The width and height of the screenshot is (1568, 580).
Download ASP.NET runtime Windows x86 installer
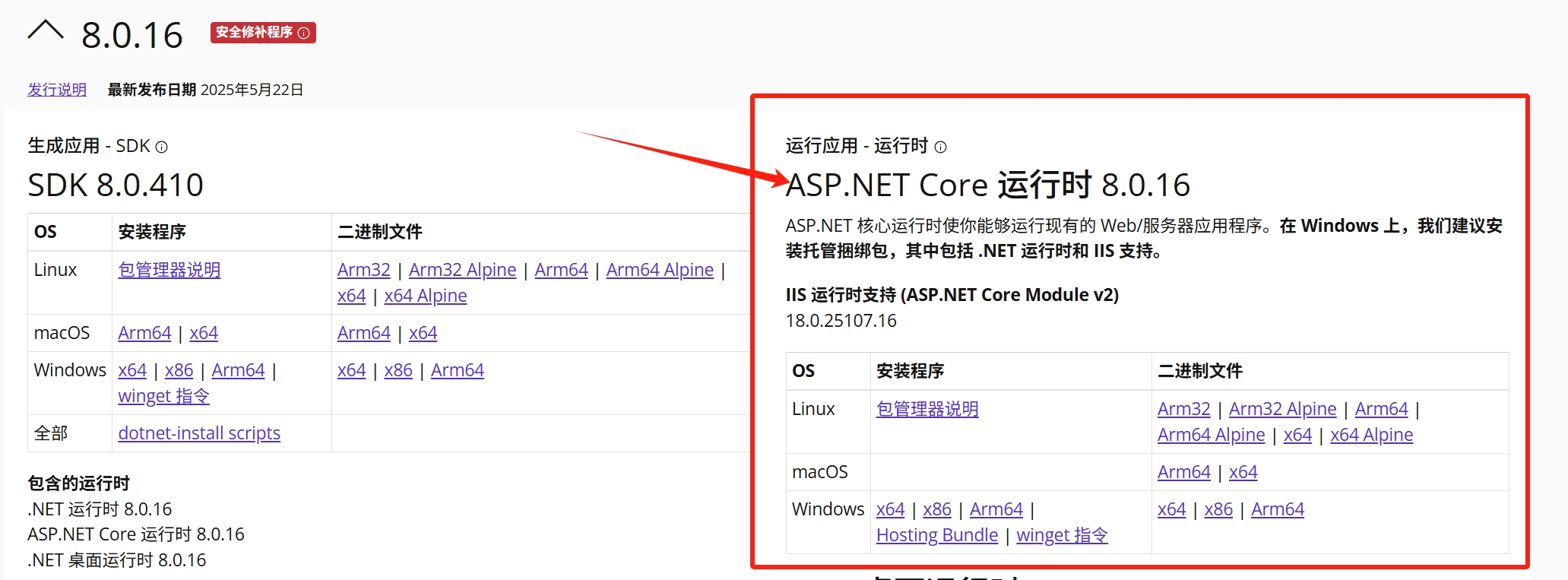pos(937,509)
